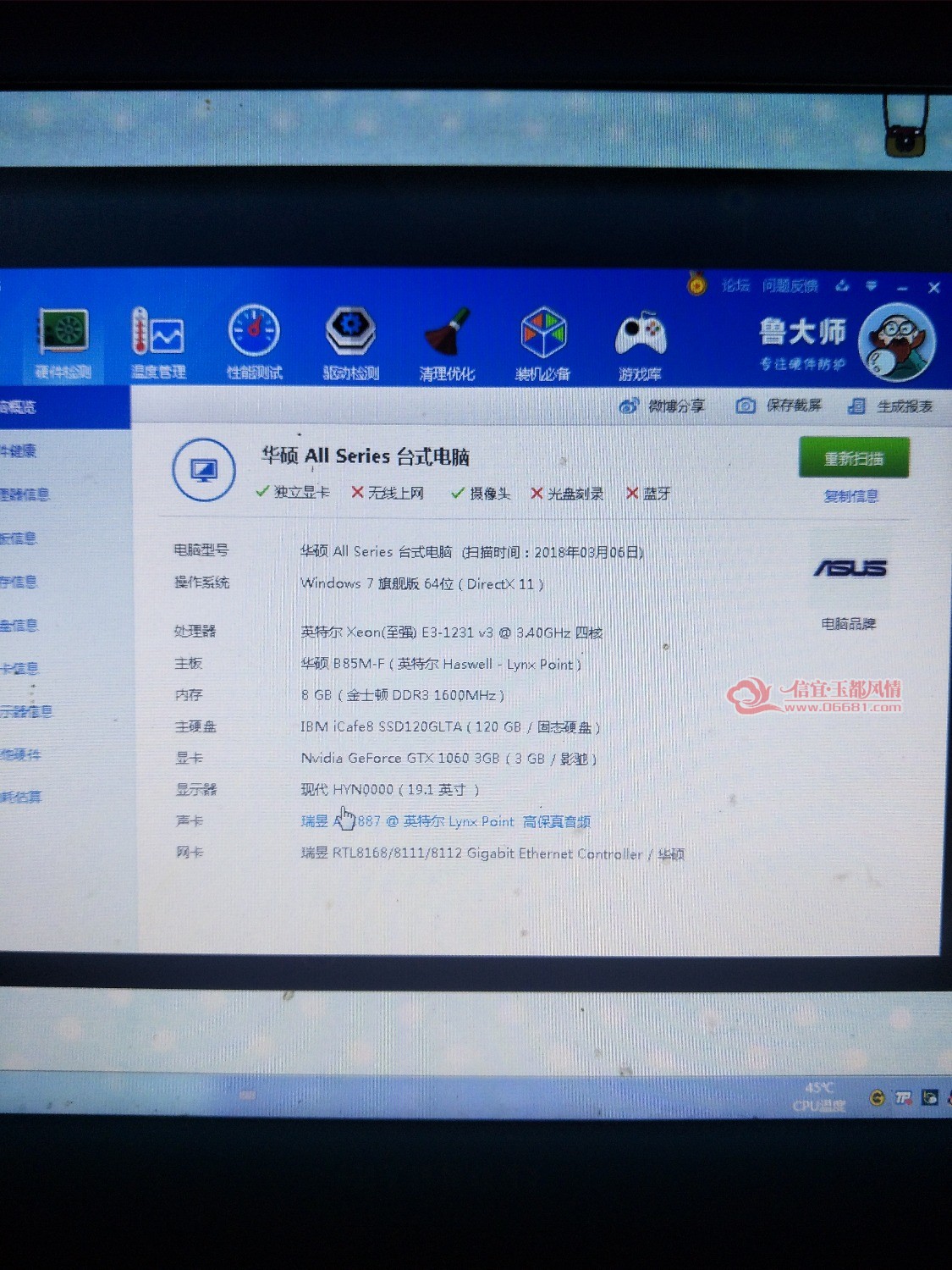The width and height of the screenshot is (952, 1270).
Task: Click the green 重新扫描 rescan button
Action: (854, 458)
